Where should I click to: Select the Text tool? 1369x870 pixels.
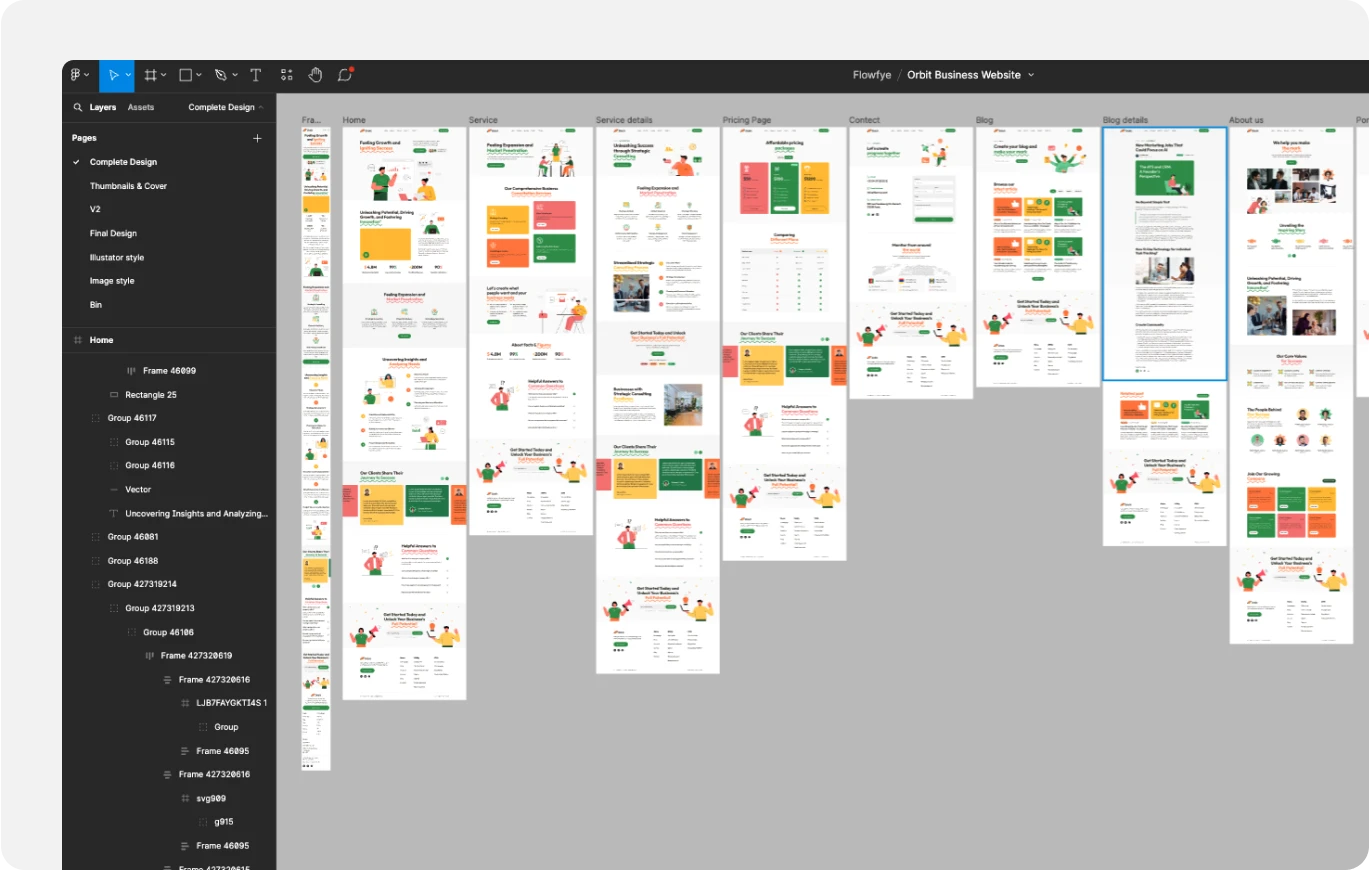[x=255, y=75]
